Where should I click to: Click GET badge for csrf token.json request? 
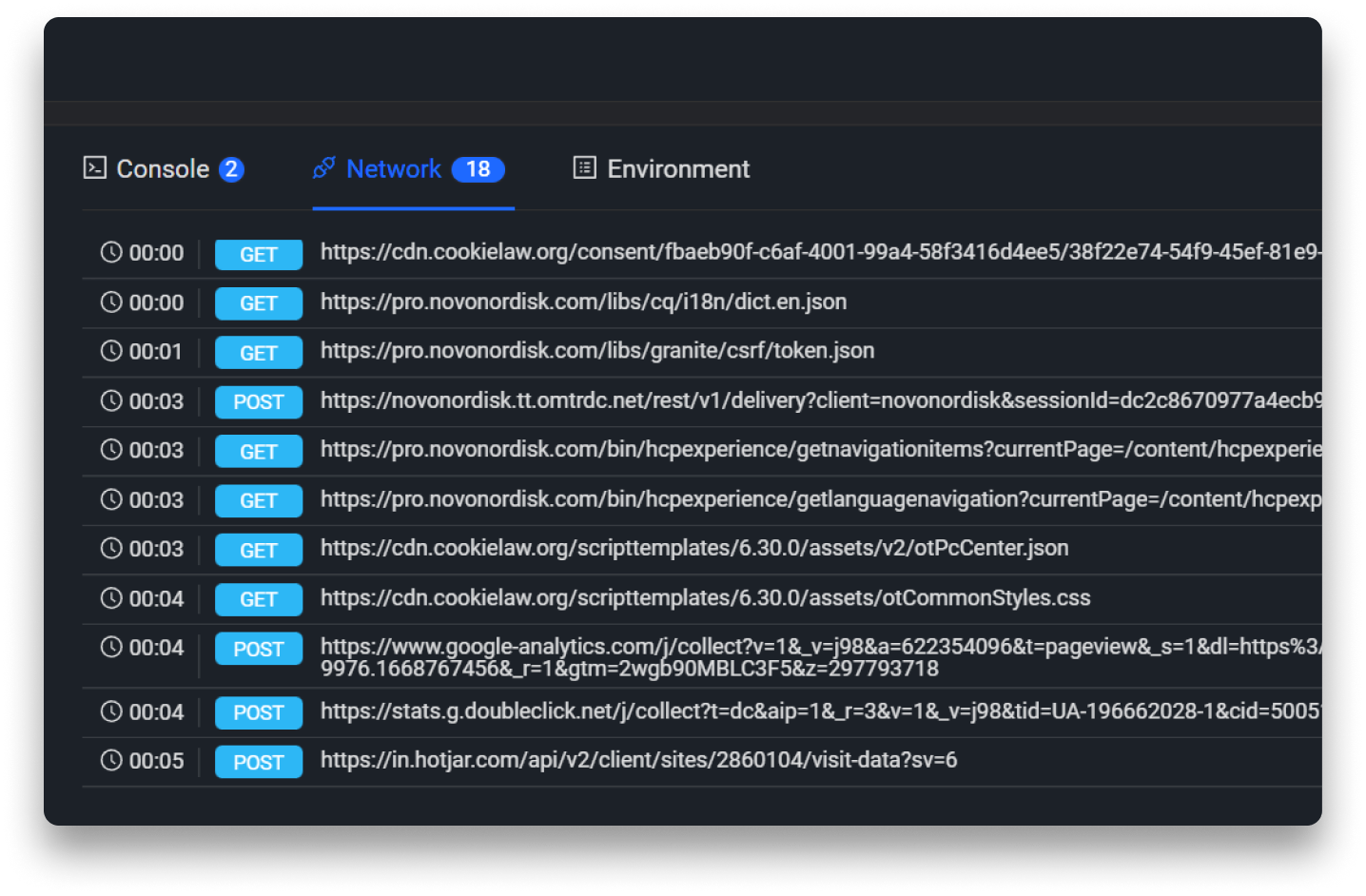pyautogui.click(x=259, y=353)
